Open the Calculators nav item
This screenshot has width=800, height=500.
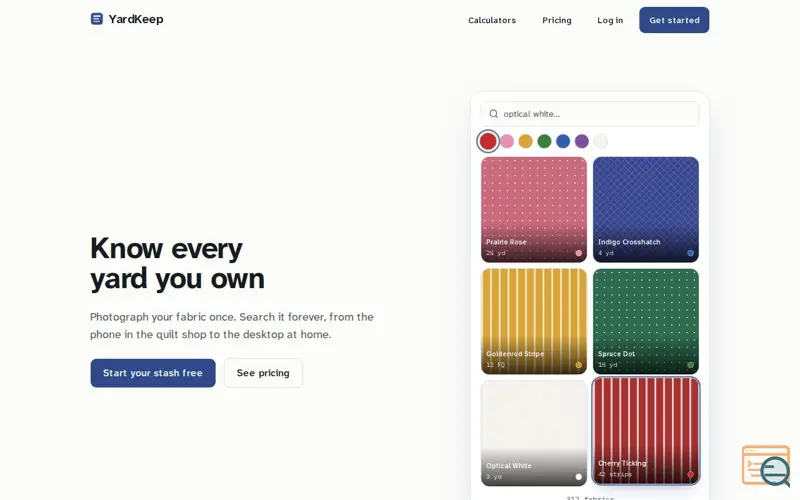[492, 20]
